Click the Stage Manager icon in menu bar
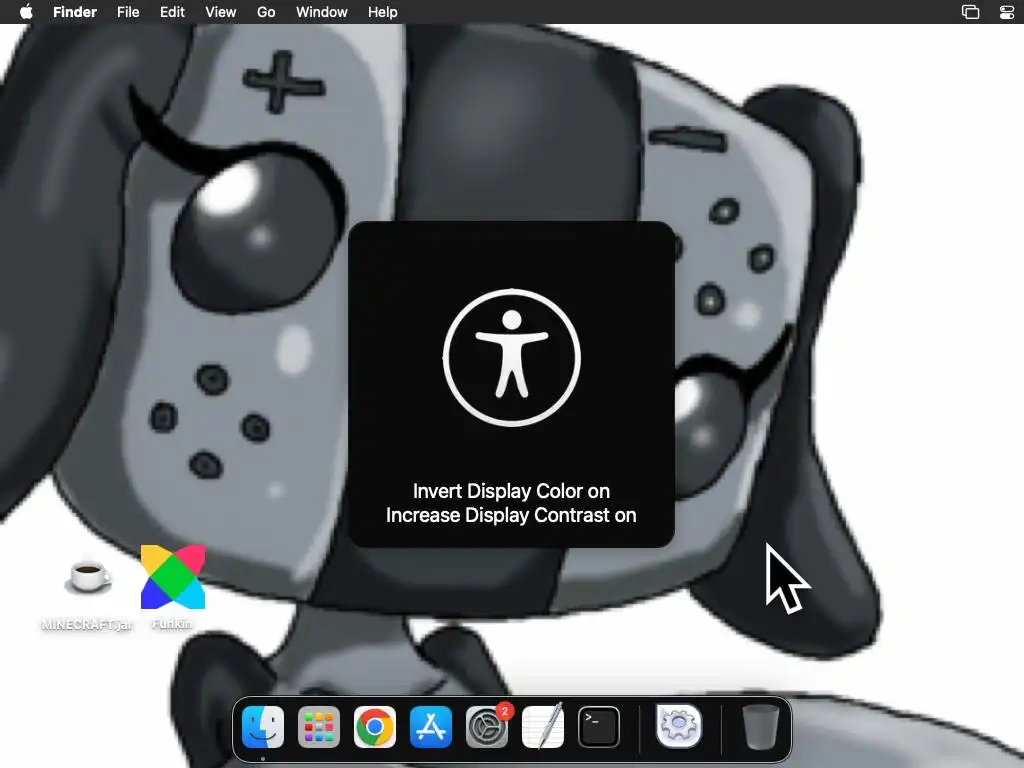The height and width of the screenshot is (768, 1024). (x=970, y=12)
